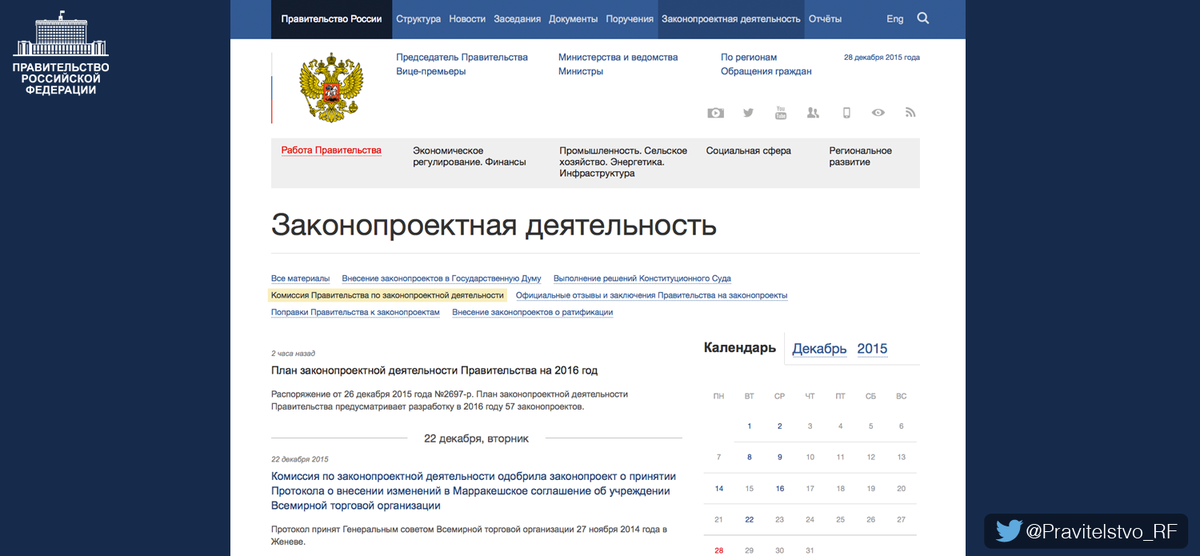Open the Правительство России tab
Screen dimensions: 1200x556
tap(331, 19)
